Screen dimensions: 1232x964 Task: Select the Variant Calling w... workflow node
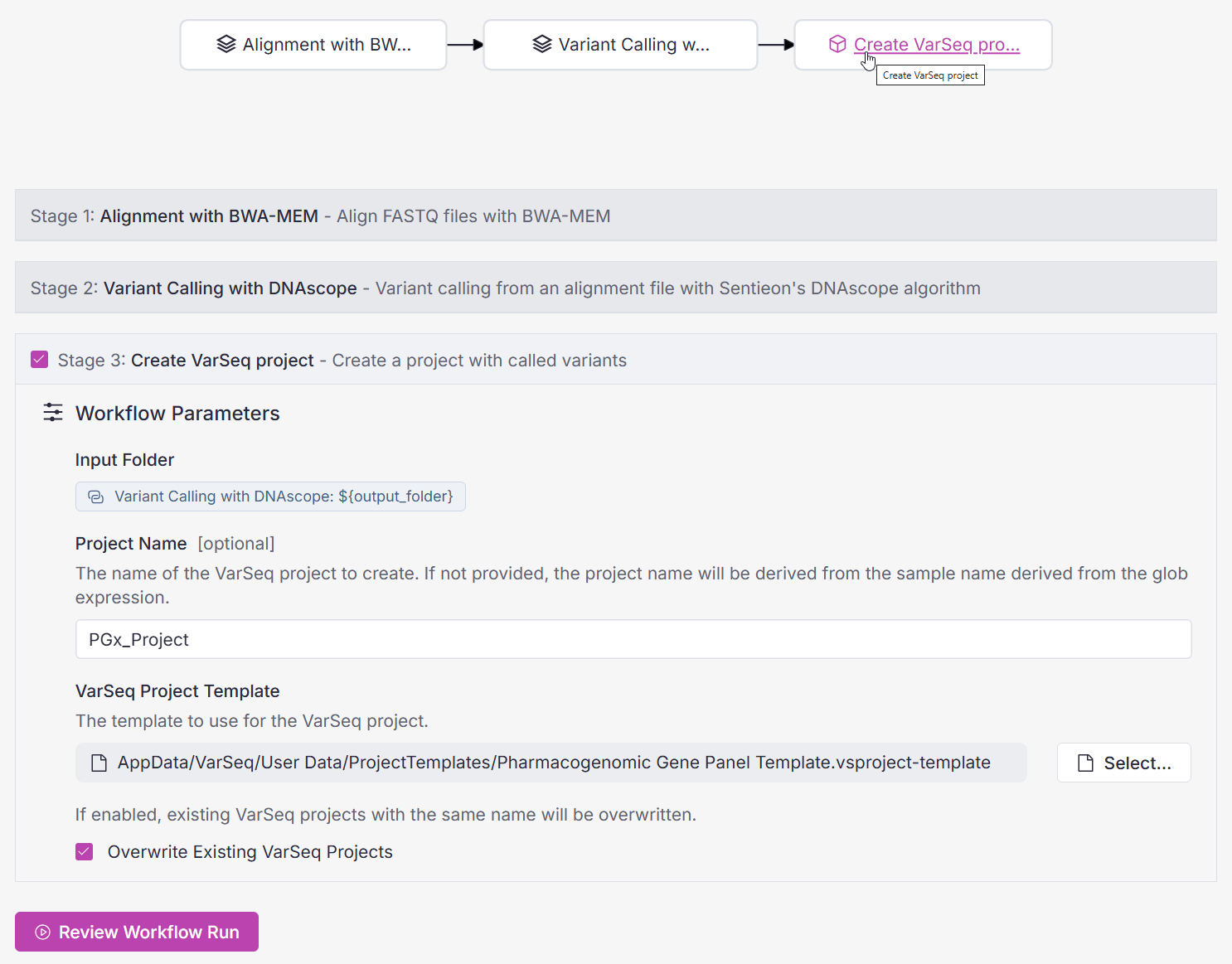tap(633, 45)
